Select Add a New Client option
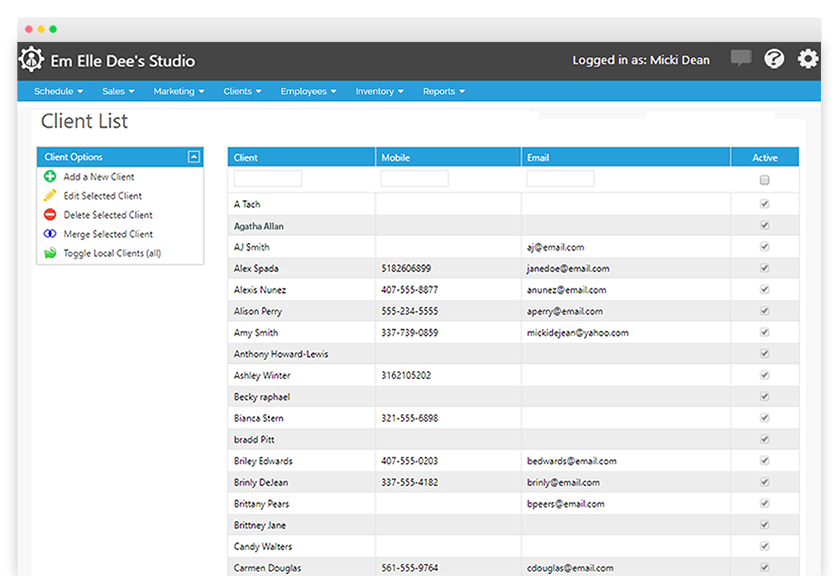 tap(99, 177)
